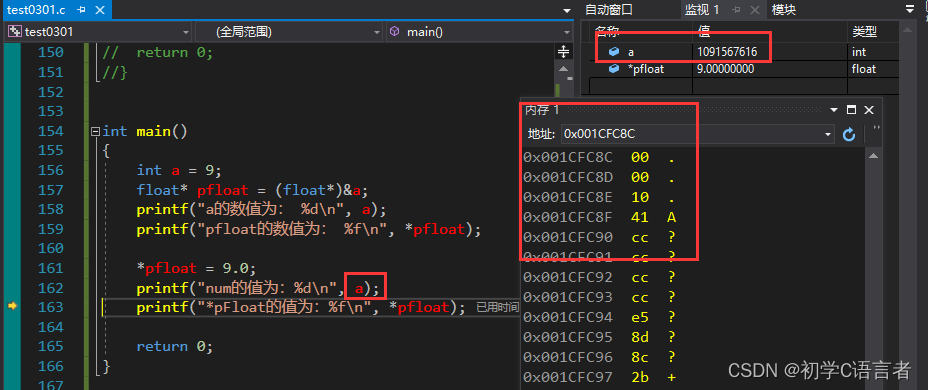Select the variable icon beside a

(614, 52)
